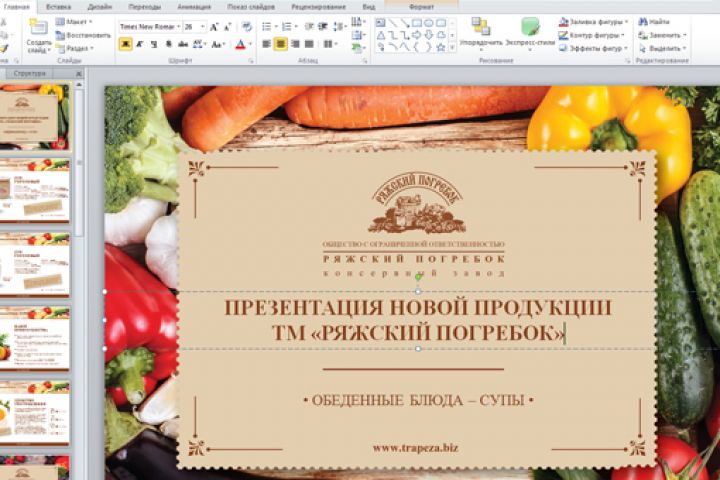Image resolution: width=720 pixels, height=480 pixels.
Task: Open the Формат contextual tab
Action: point(422,7)
